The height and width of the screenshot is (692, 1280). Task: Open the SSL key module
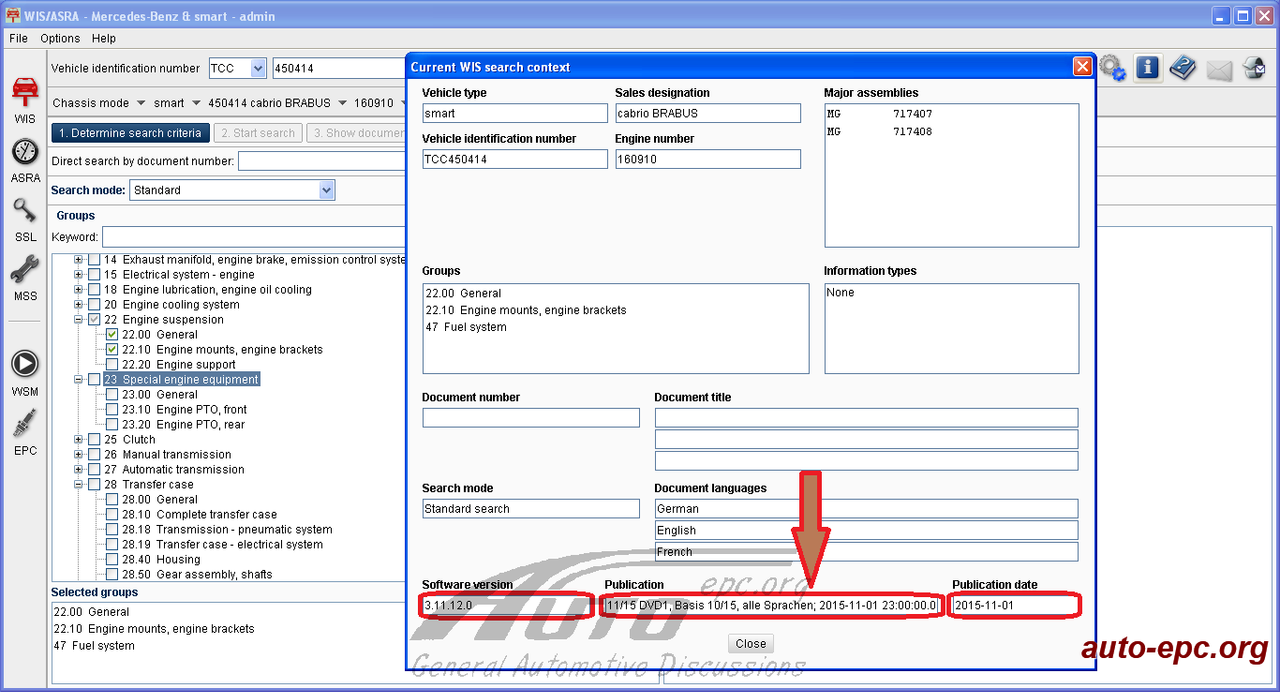click(x=25, y=220)
